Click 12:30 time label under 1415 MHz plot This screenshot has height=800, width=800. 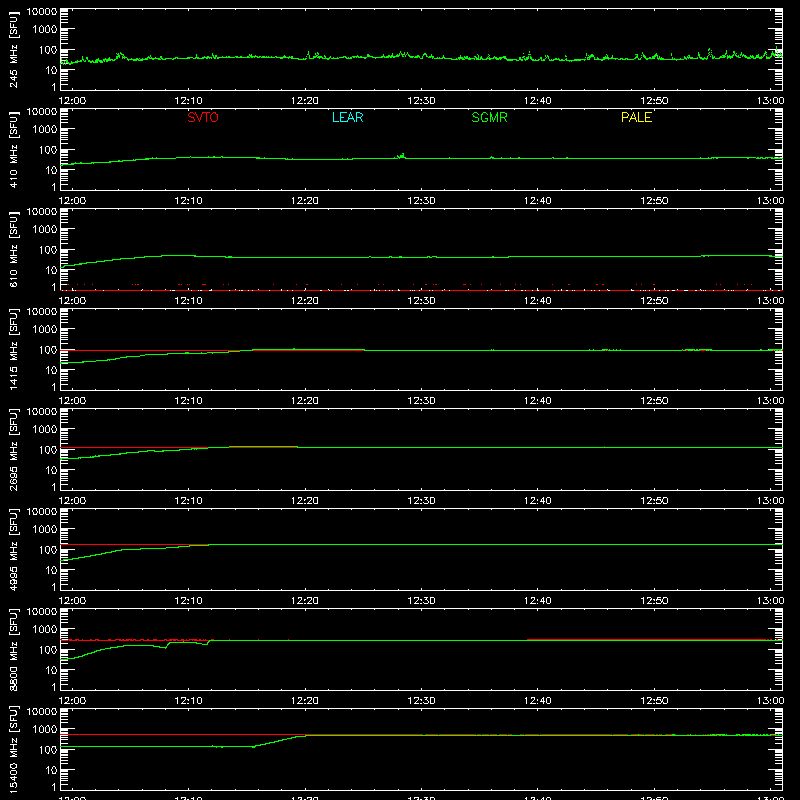421,401
